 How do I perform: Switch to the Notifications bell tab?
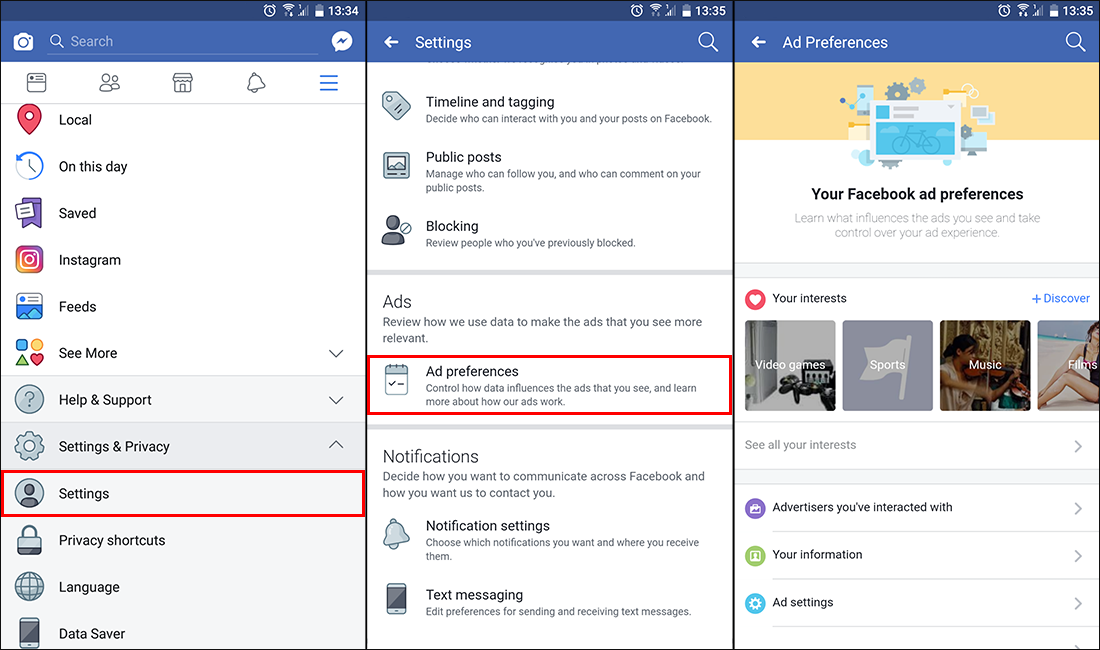[256, 83]
